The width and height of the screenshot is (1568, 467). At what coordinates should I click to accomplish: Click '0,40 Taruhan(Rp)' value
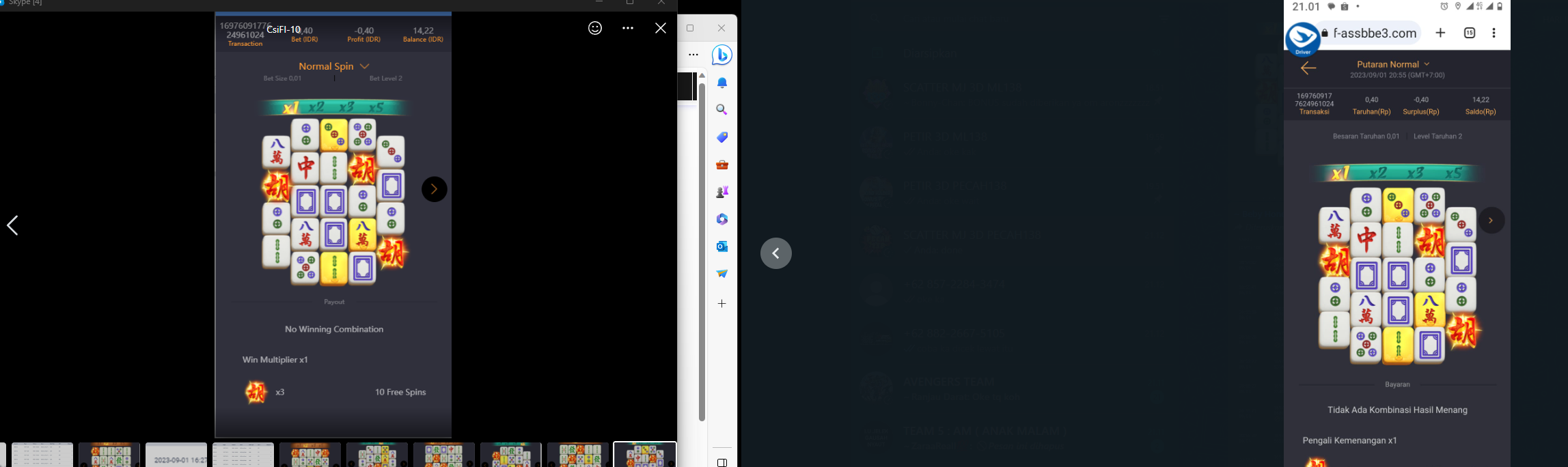tap(1371, 105)
